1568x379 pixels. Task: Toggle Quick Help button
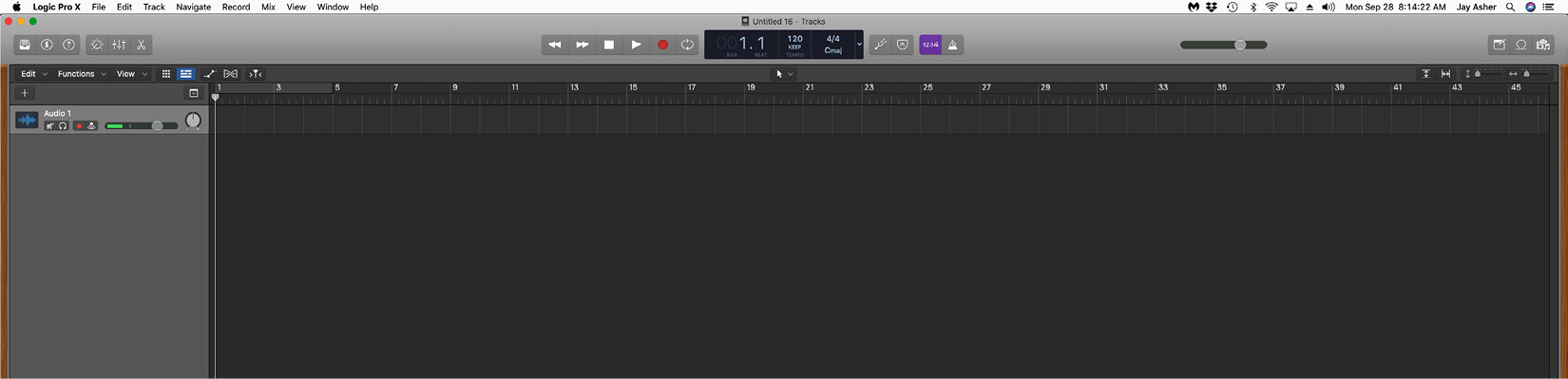[x=68, y=45]
